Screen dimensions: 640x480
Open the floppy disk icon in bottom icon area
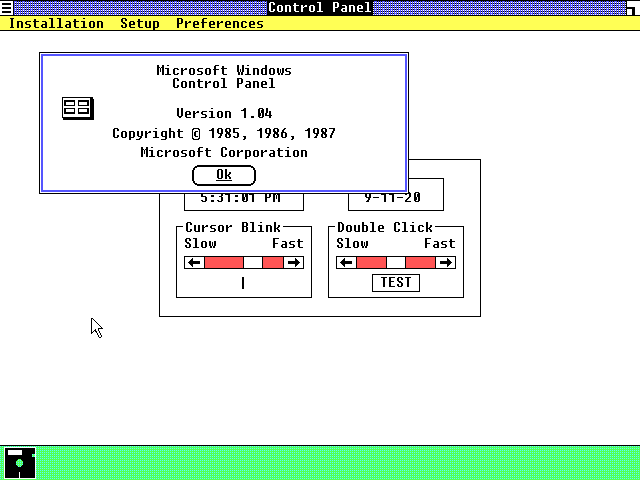(x=20, y=463)
